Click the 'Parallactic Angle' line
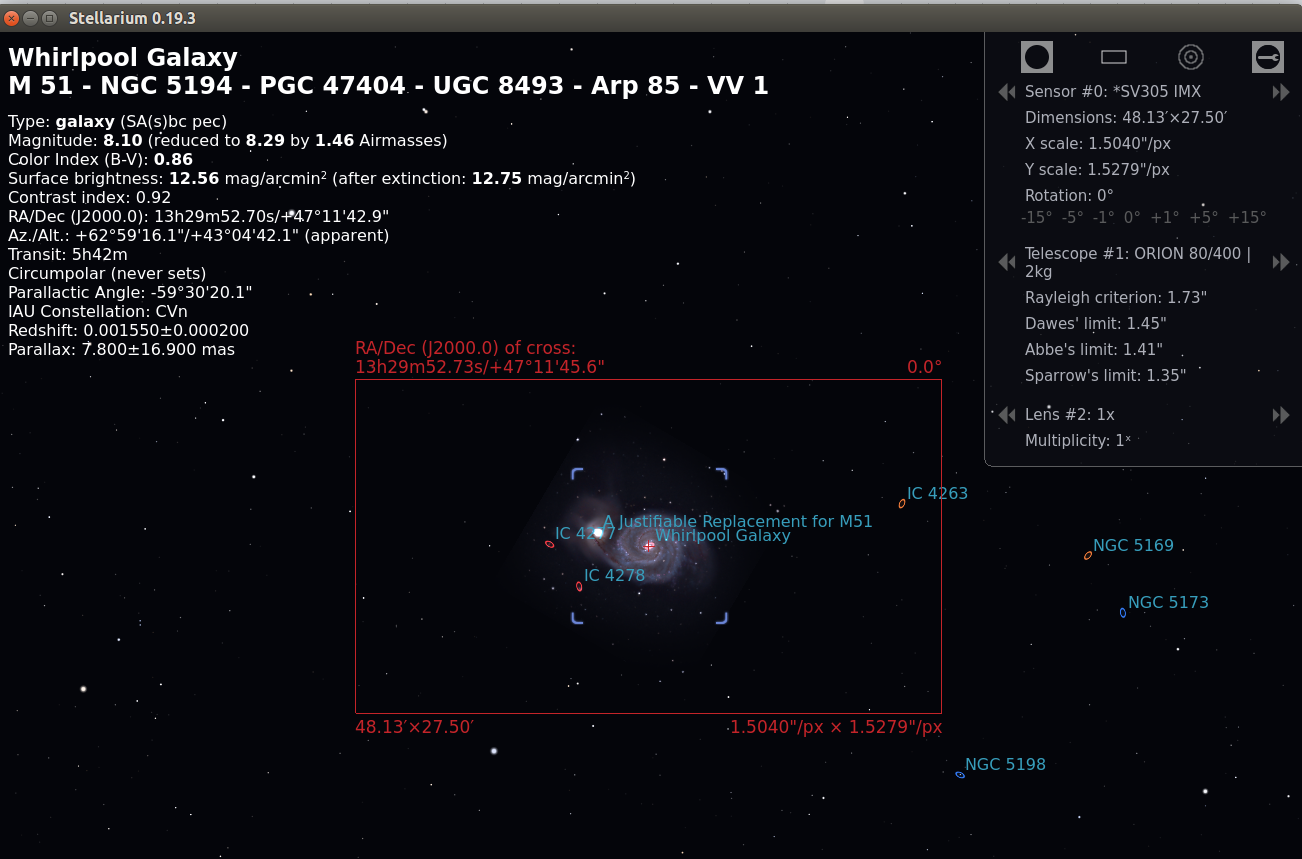 point(130,293)
